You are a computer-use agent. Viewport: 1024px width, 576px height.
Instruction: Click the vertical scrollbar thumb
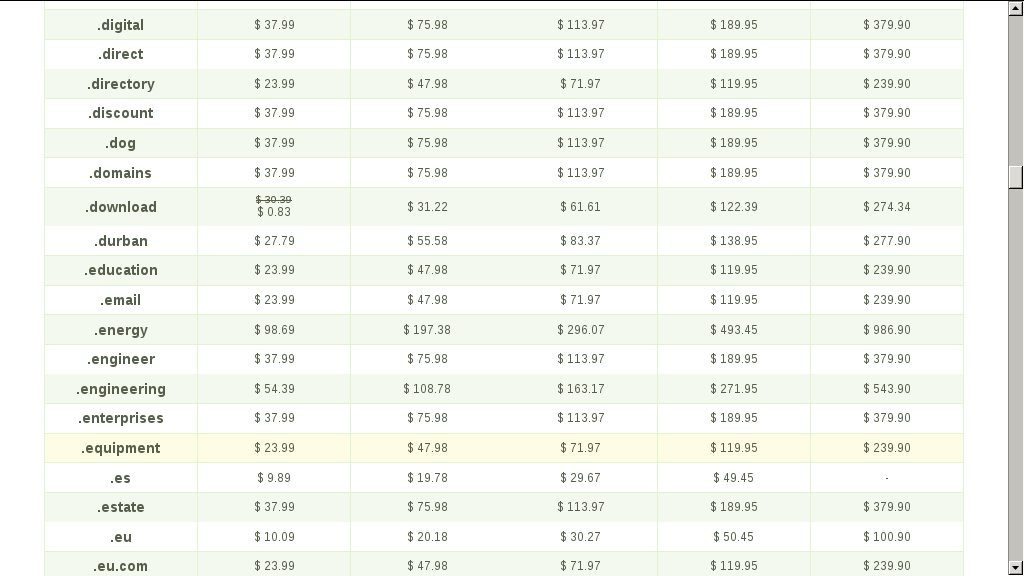tap(1016, 178)
